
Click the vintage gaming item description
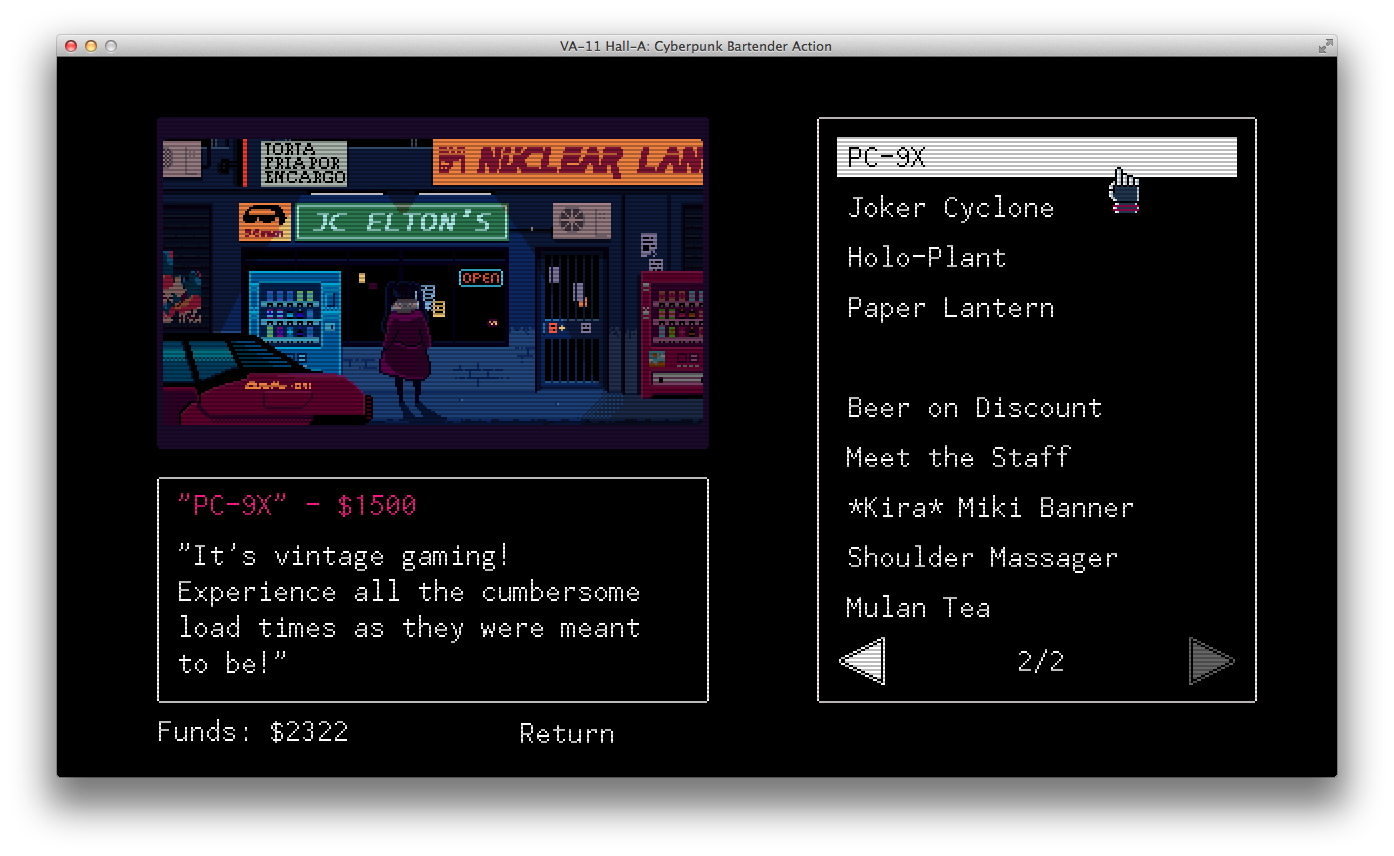409,610
